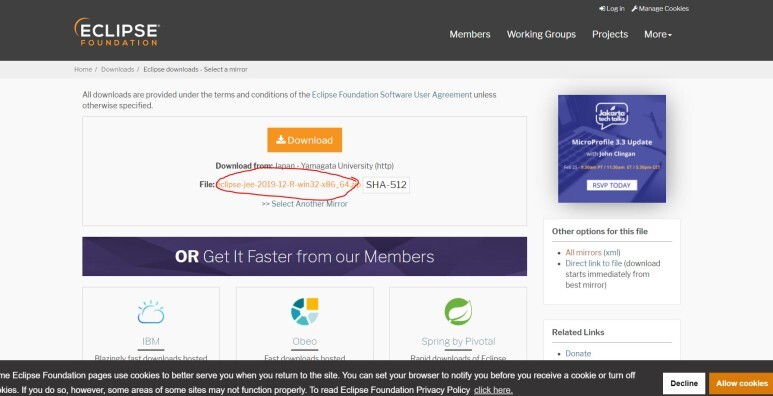Click the orange Download button
The image size is (773, 396).
pyautogui.click(x=305, y=140)
